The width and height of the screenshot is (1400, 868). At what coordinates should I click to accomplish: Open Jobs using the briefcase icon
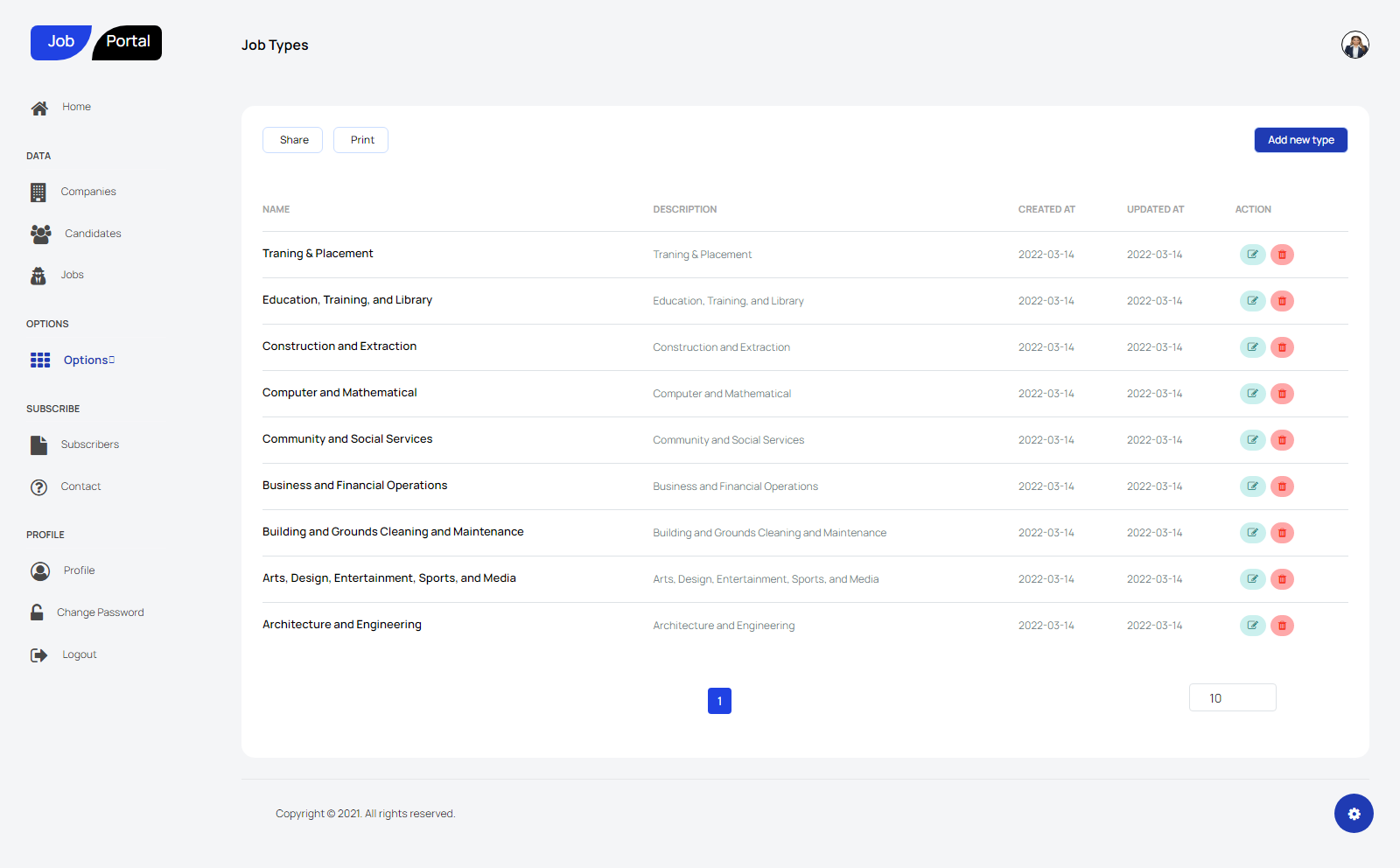click(39, 275)
